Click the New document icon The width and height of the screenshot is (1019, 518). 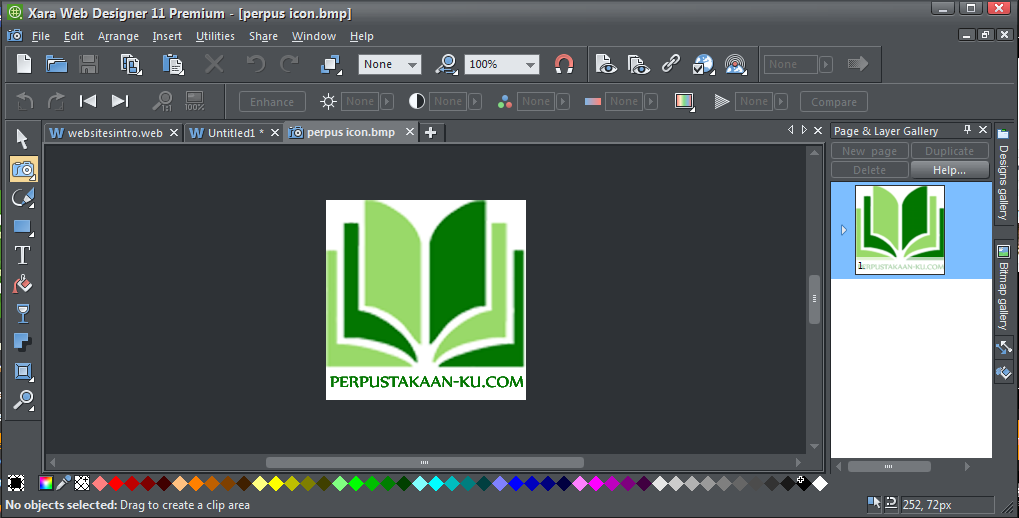click(x=24, y=64)
